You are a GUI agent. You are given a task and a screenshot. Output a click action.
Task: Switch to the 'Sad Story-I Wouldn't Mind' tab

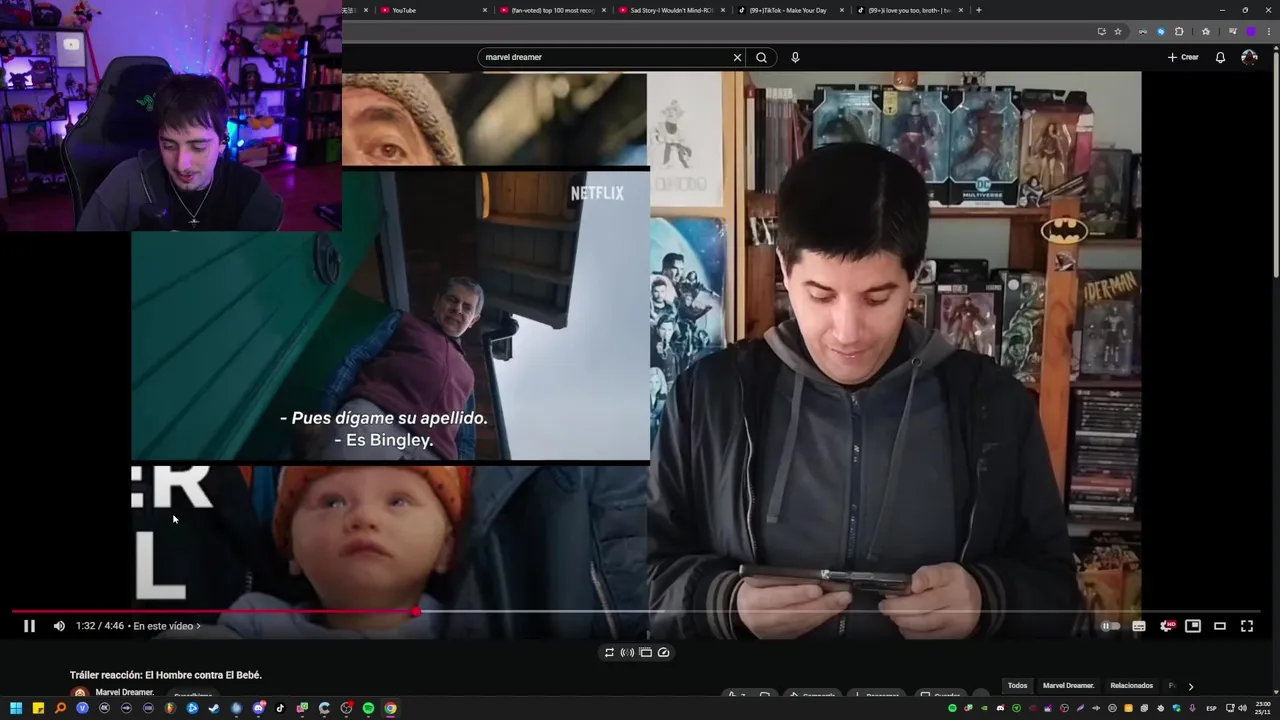point(672,10)
